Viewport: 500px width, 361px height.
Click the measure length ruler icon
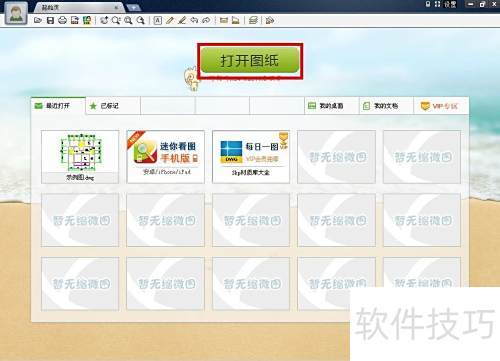pos(224,21)
